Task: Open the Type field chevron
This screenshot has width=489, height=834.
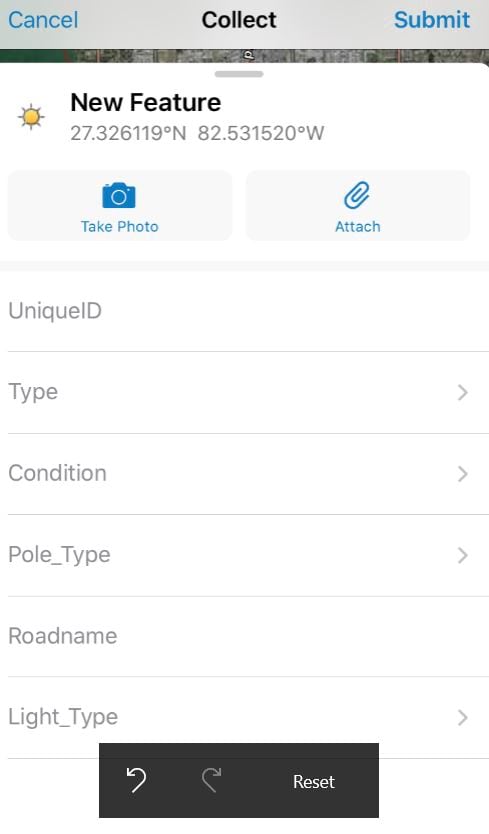Action: pyautogui.click(x=462, y=393)
